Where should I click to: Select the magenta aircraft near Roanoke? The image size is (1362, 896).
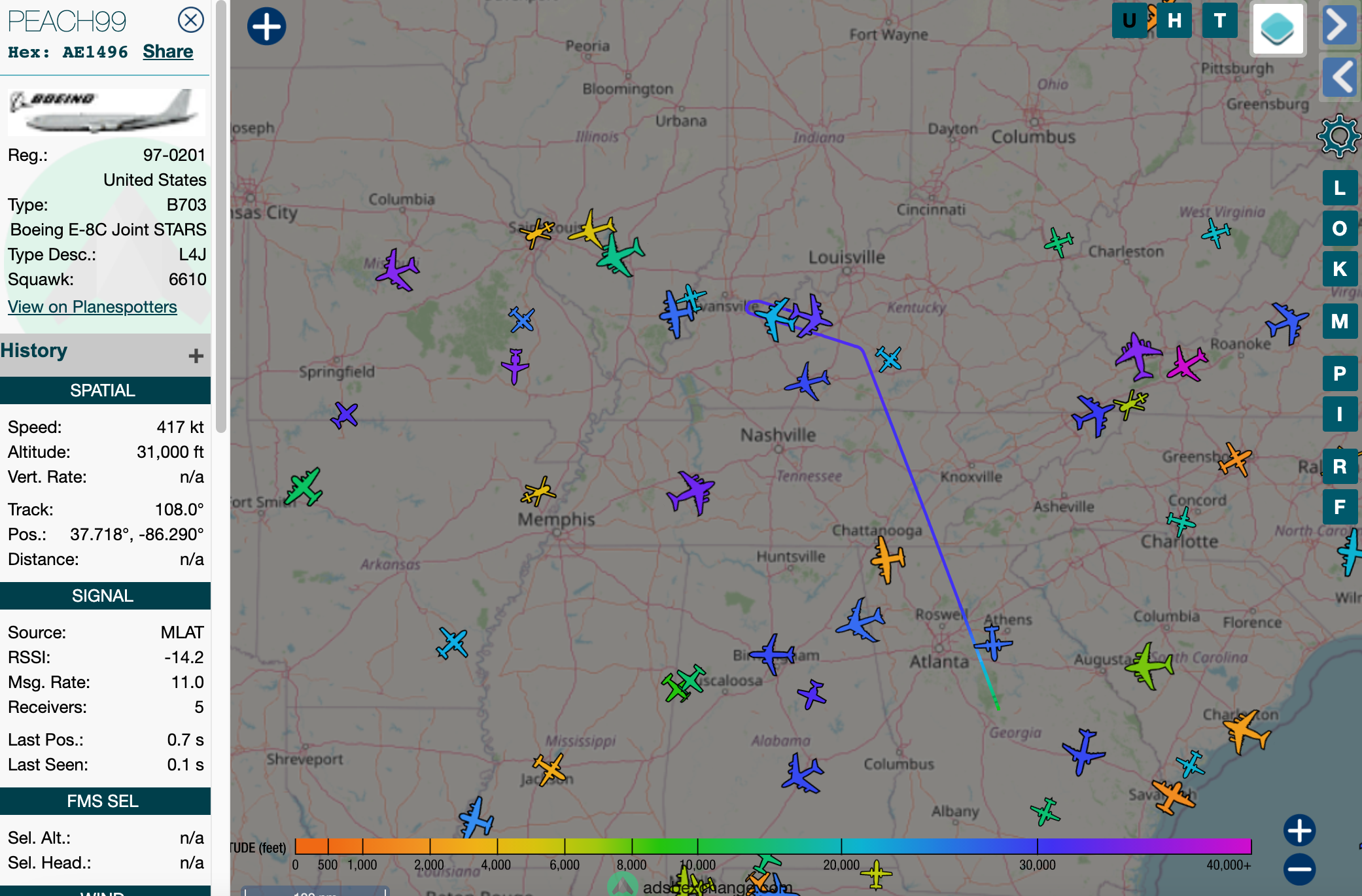(1187, 364)
